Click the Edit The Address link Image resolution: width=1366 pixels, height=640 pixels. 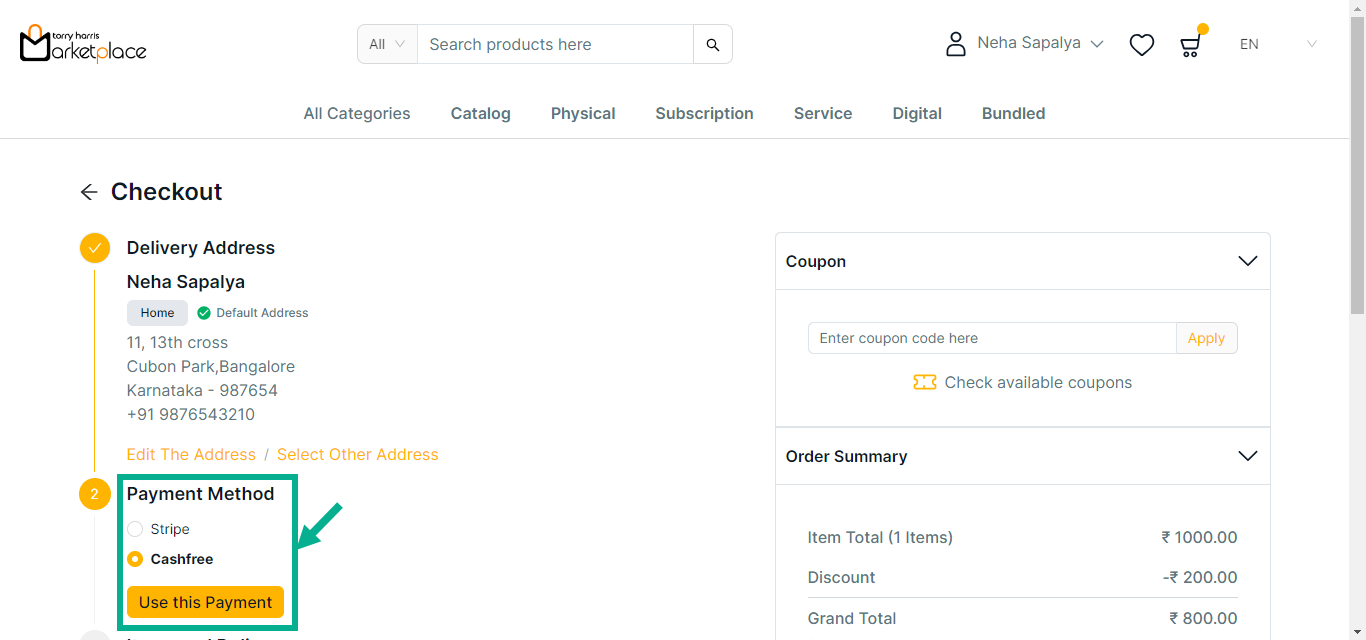point(191,454)
